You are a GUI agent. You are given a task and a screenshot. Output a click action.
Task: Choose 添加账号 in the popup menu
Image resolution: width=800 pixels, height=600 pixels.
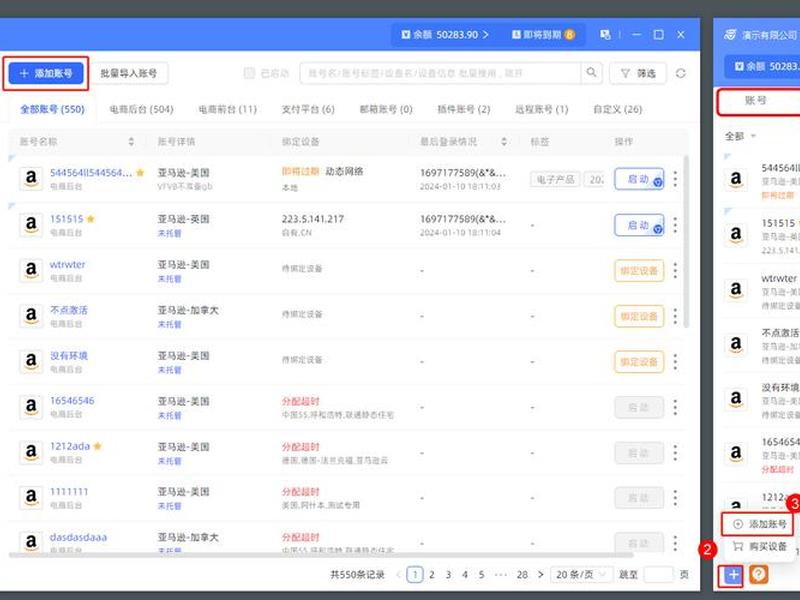coord(760,524)
